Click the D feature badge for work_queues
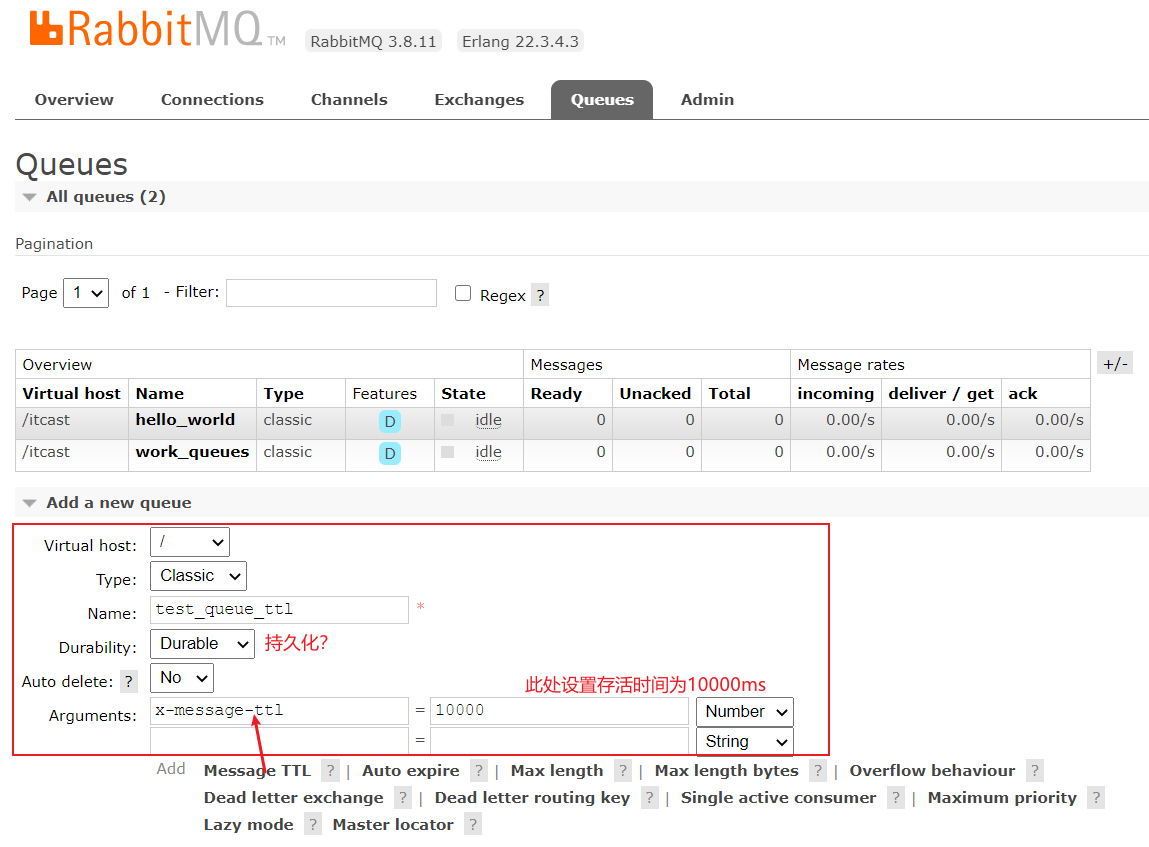This screenshot has height=847, width=1149. [390, 454]
